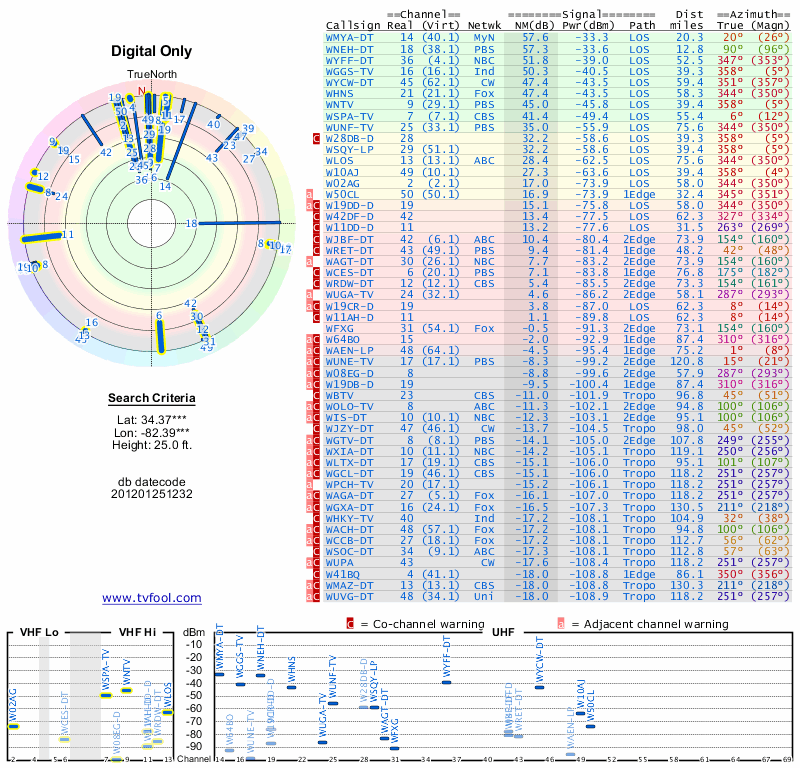Click the adjacent channel icon beside W50CL
Screen dimensions: 800x768
[309, 194]
